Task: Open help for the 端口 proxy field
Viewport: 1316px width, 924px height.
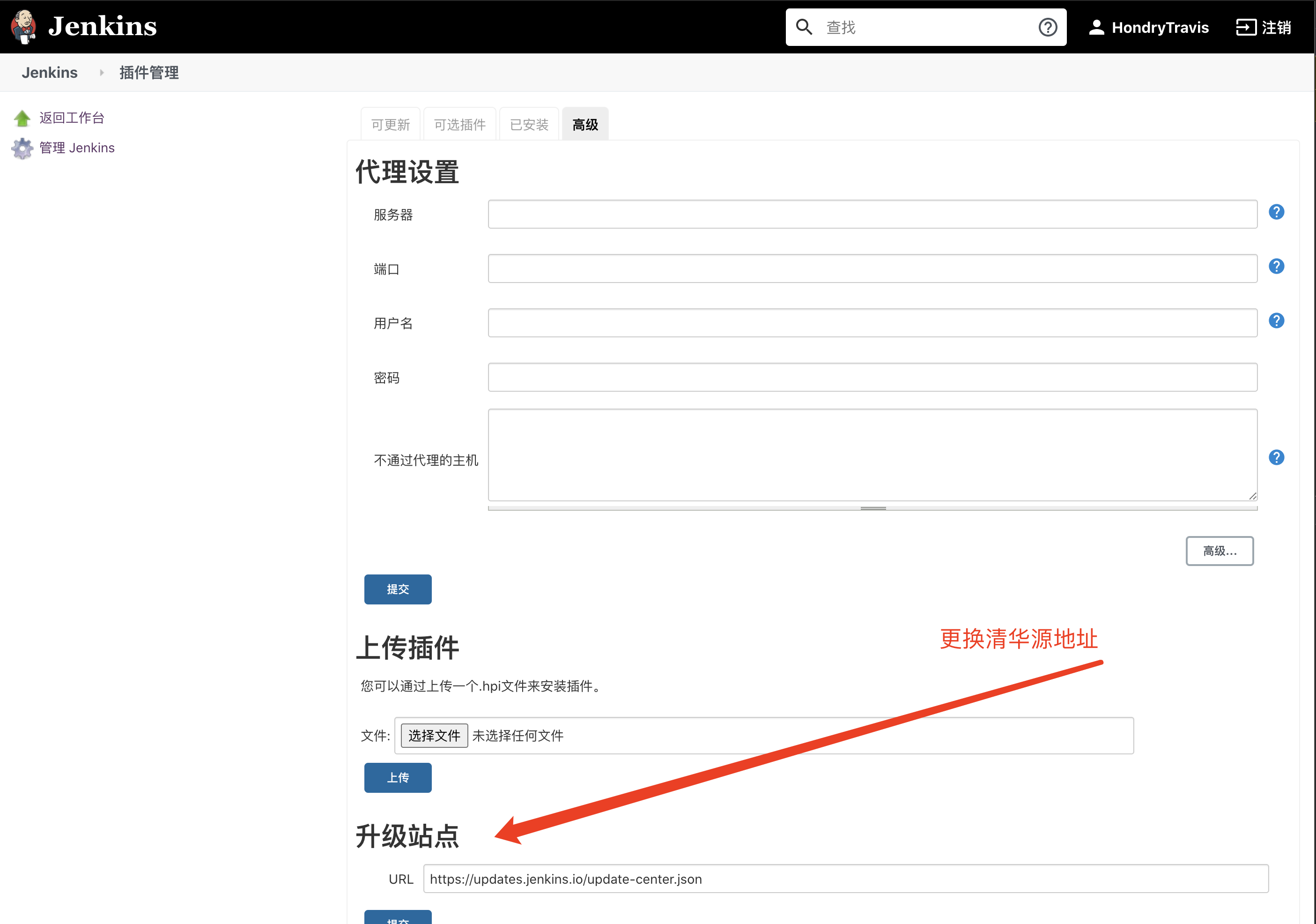Action: [x=1277, y=266]
